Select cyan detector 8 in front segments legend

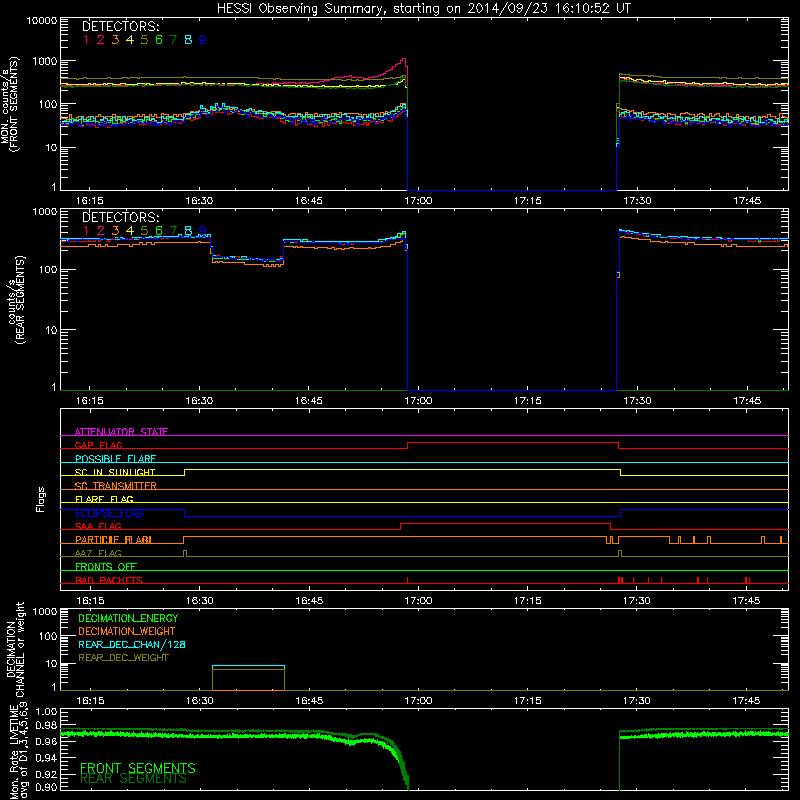(x=188, y=40)
